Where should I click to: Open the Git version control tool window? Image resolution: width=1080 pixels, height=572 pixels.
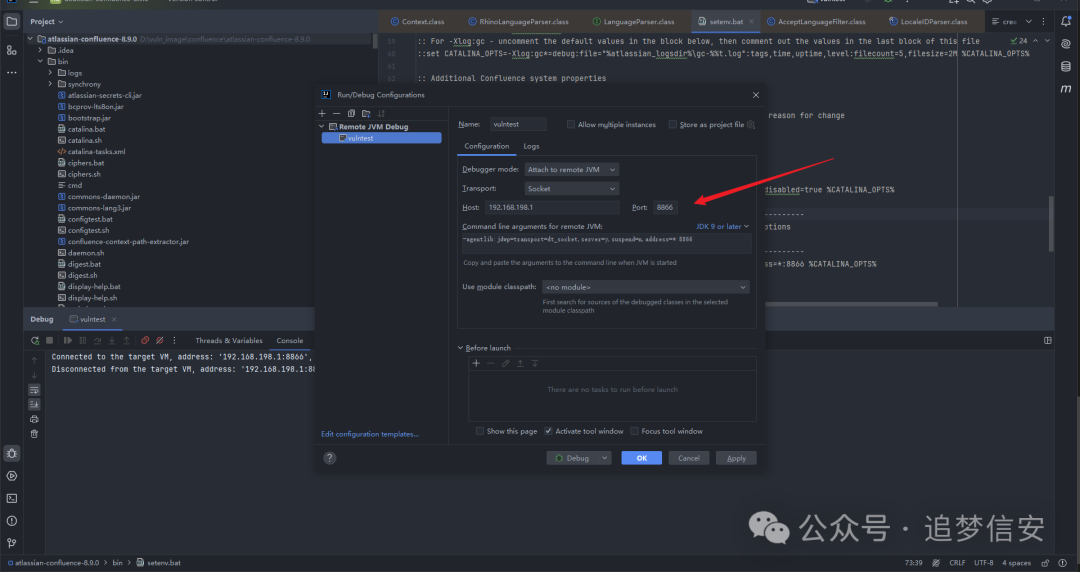12,543
